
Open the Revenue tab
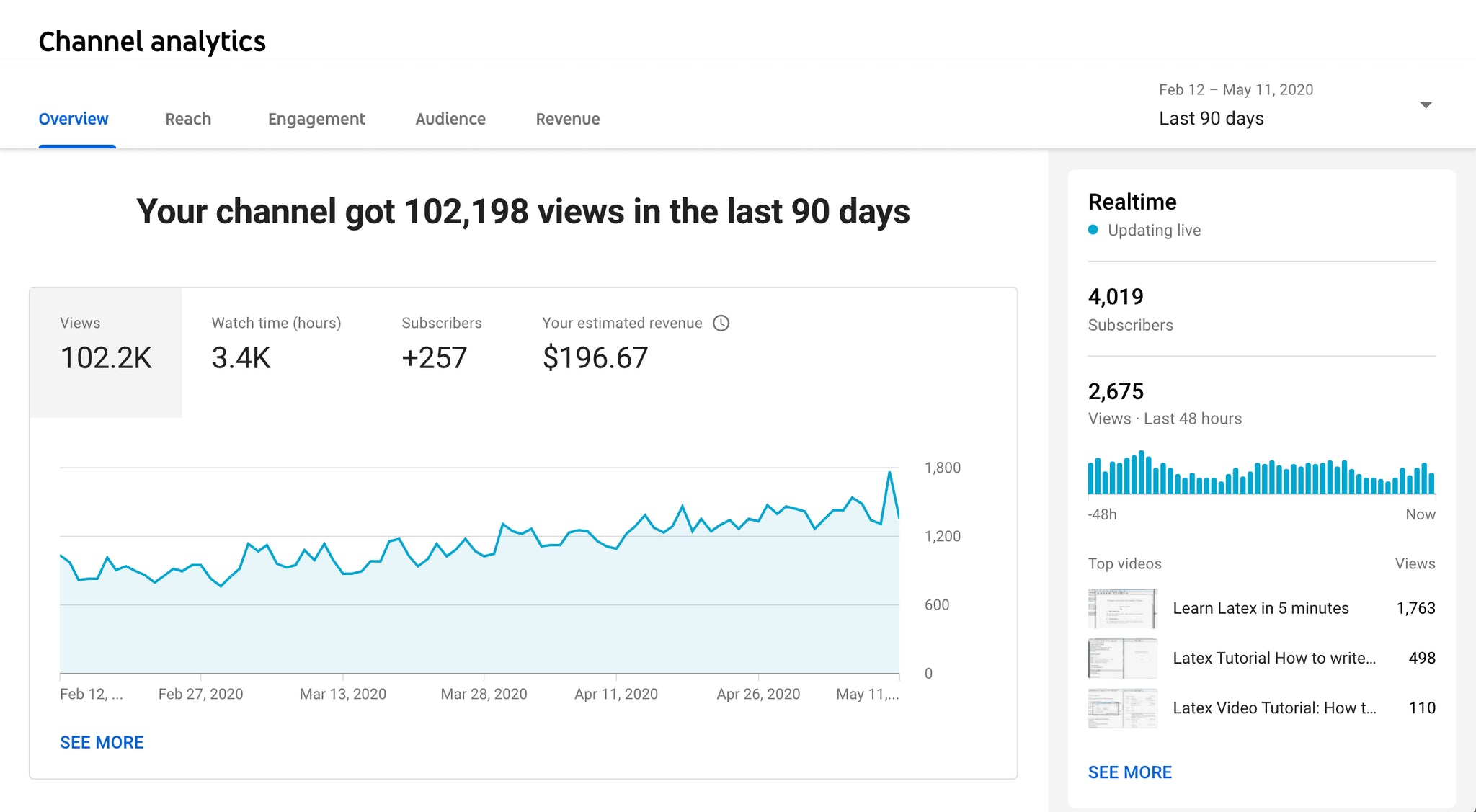click(567, 119)
